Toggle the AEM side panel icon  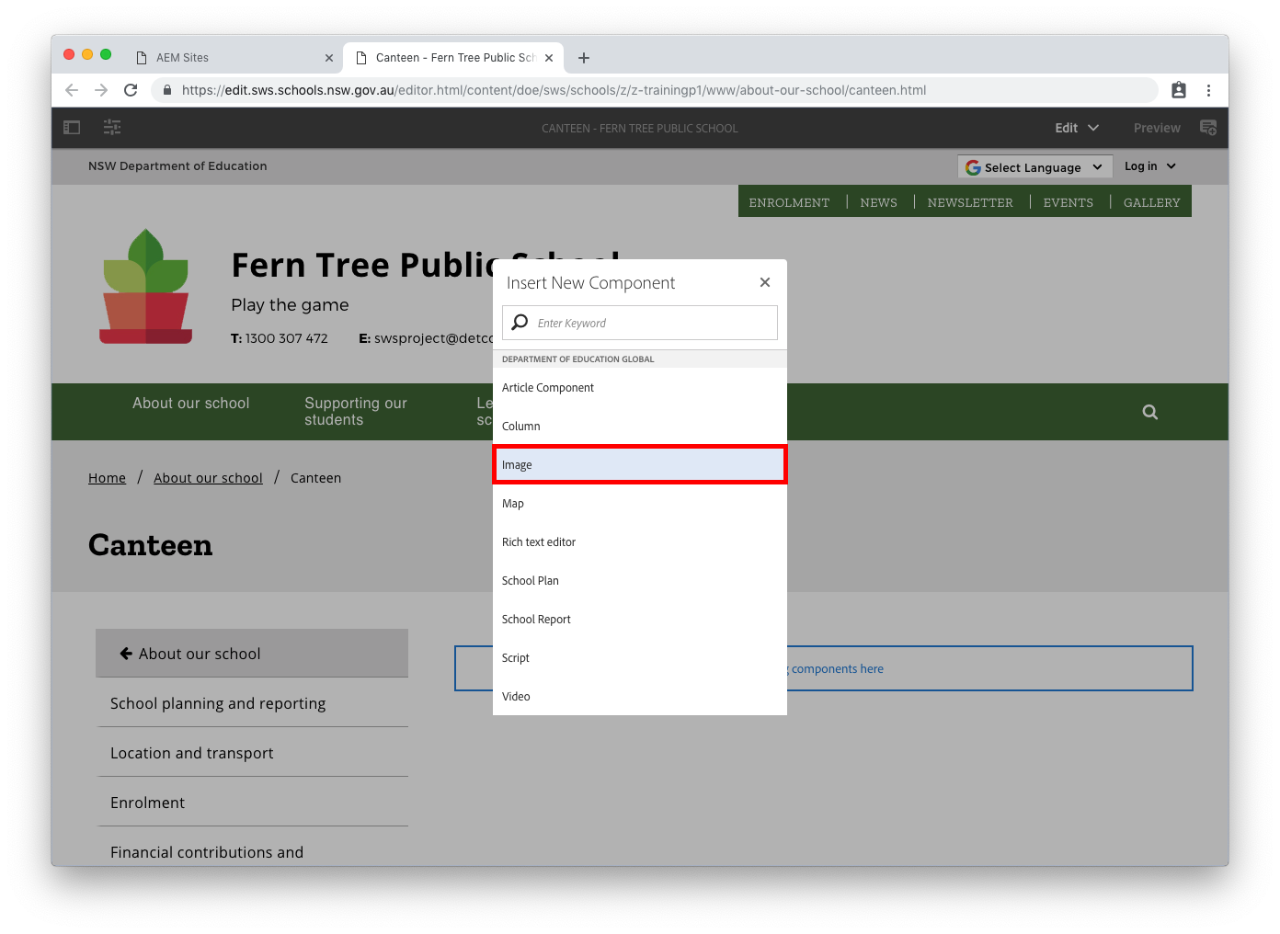(x=72, y=127)
